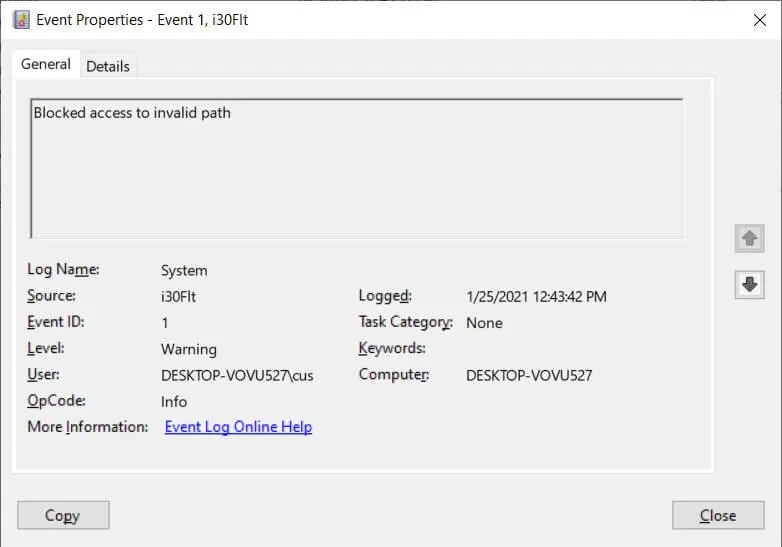This screenshot has width=782, height=547.
Task: Switch to the Details tab
Action: pyautogui.click(x=108, y=66)
